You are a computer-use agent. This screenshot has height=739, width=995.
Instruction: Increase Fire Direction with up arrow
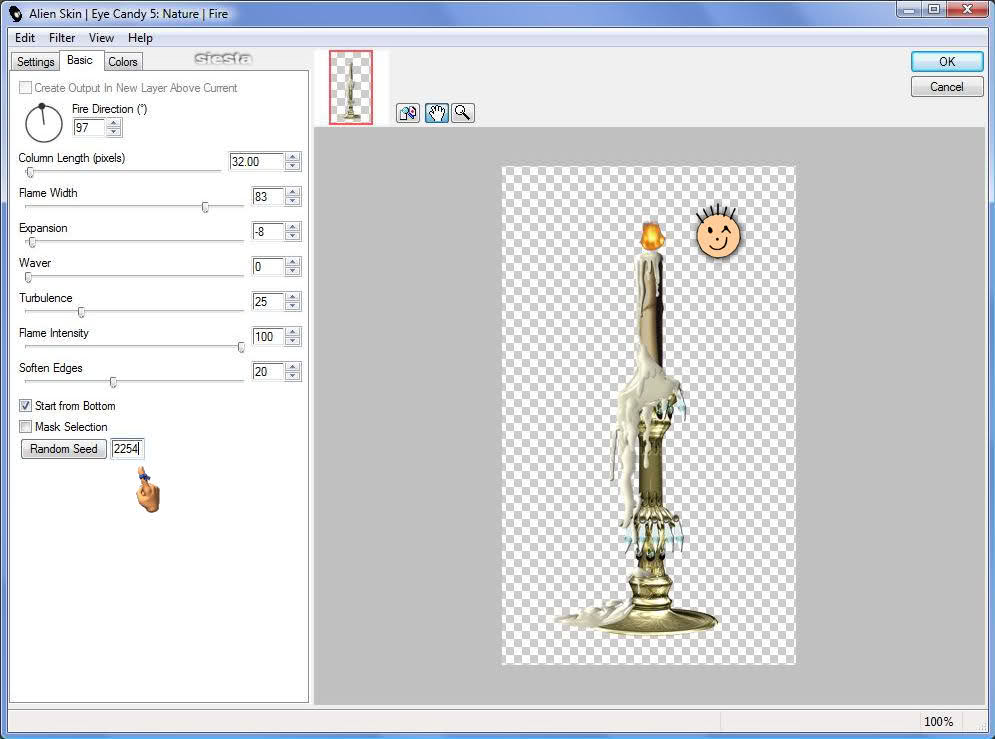coord(114,123)
